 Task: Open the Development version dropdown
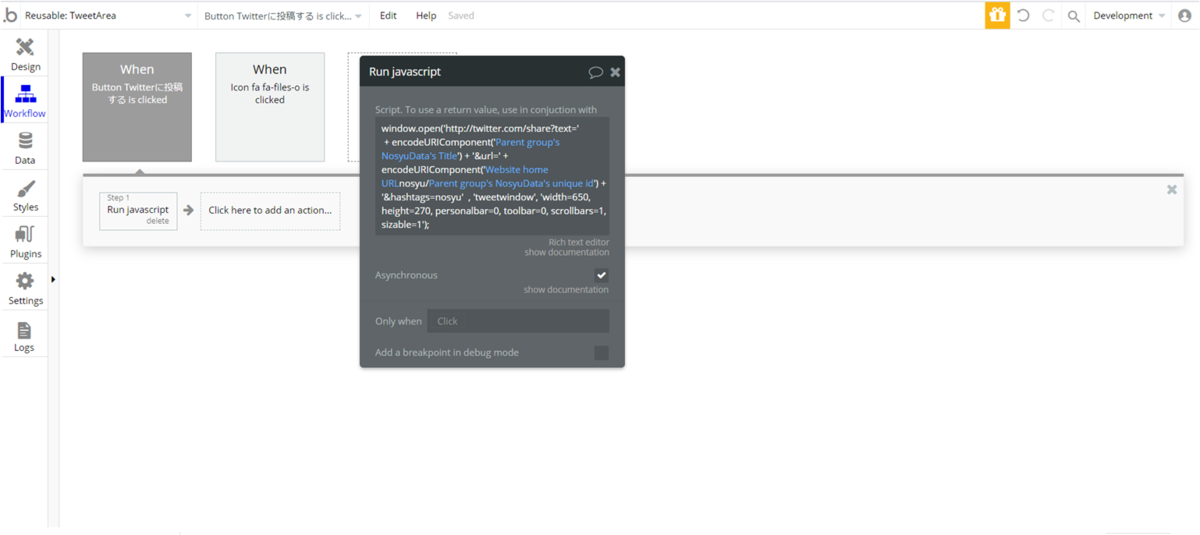(1129, 16)
